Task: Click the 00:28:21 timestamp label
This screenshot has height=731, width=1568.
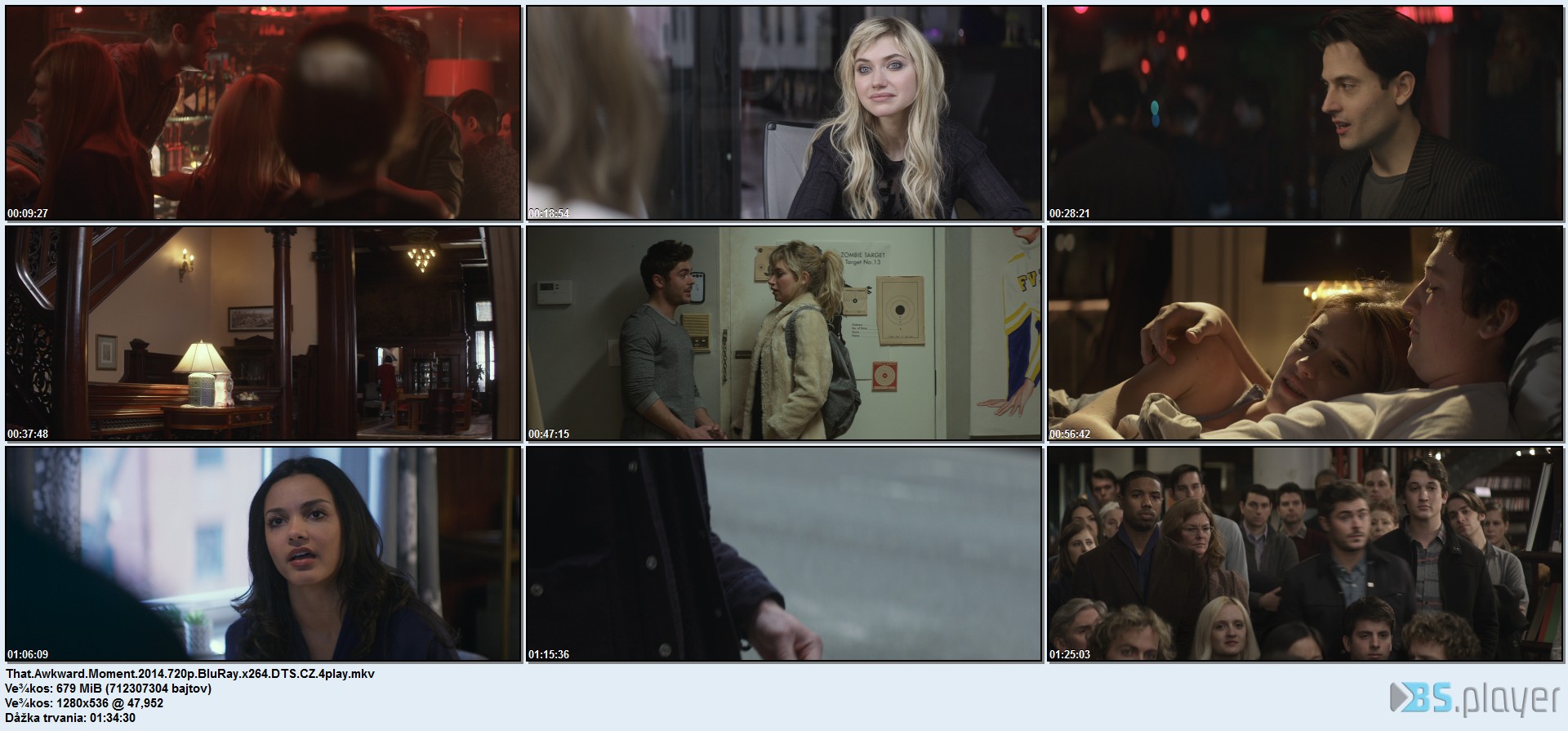Action: coord(1070,213)
